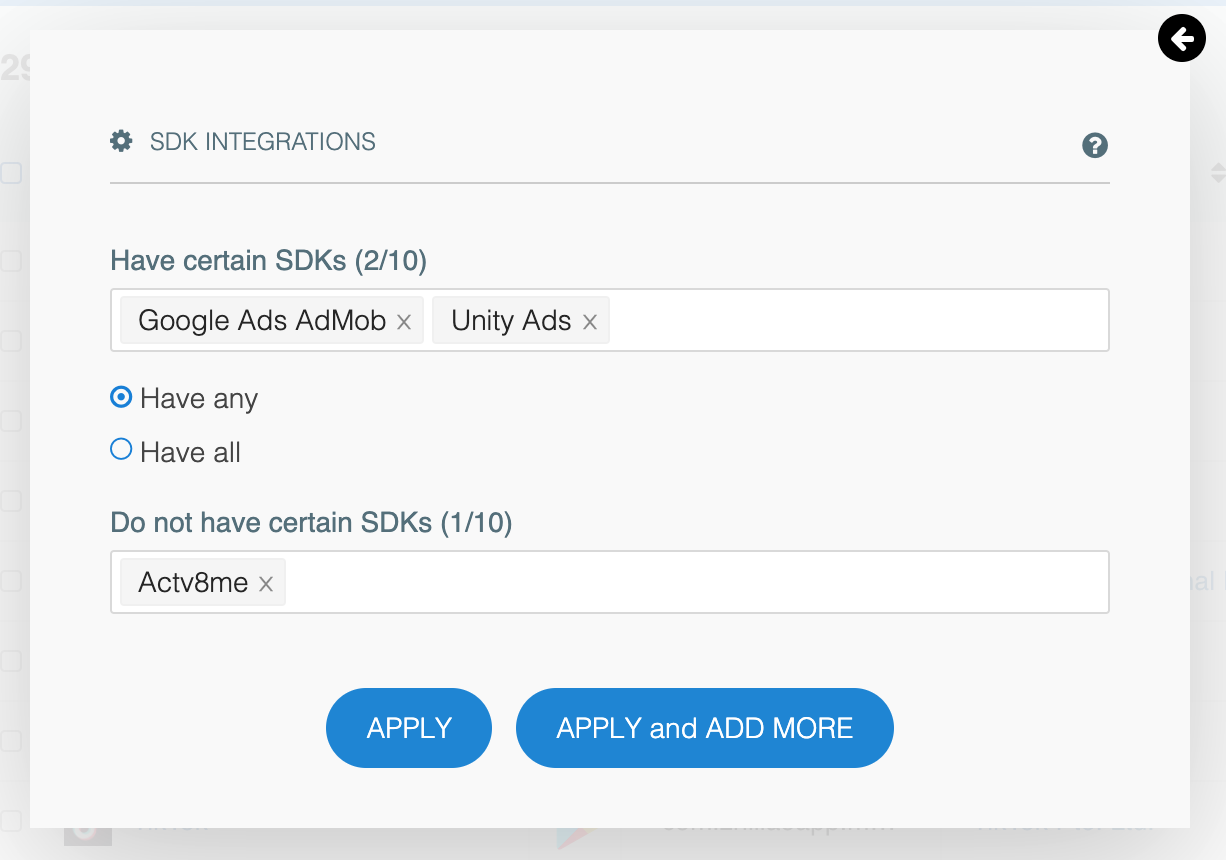Select the "Have any" radio button
The height and width of the screenshot is (860, 1226).
tap(120, 397)
